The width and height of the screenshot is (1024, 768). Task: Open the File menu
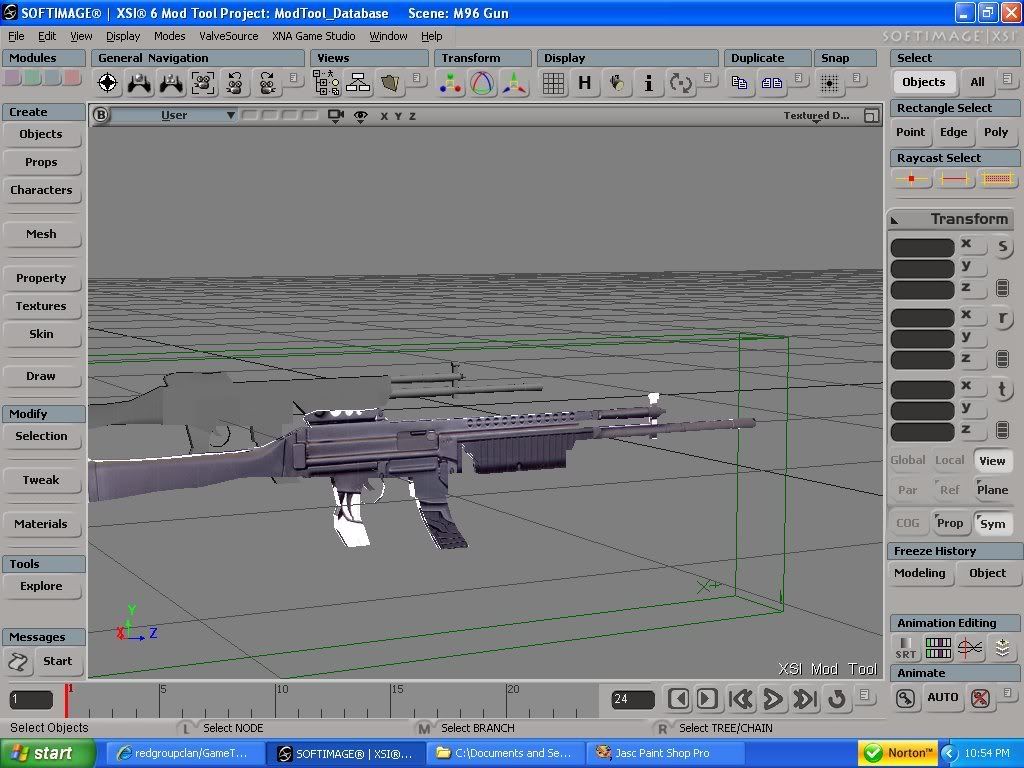[x=16, y=36]
